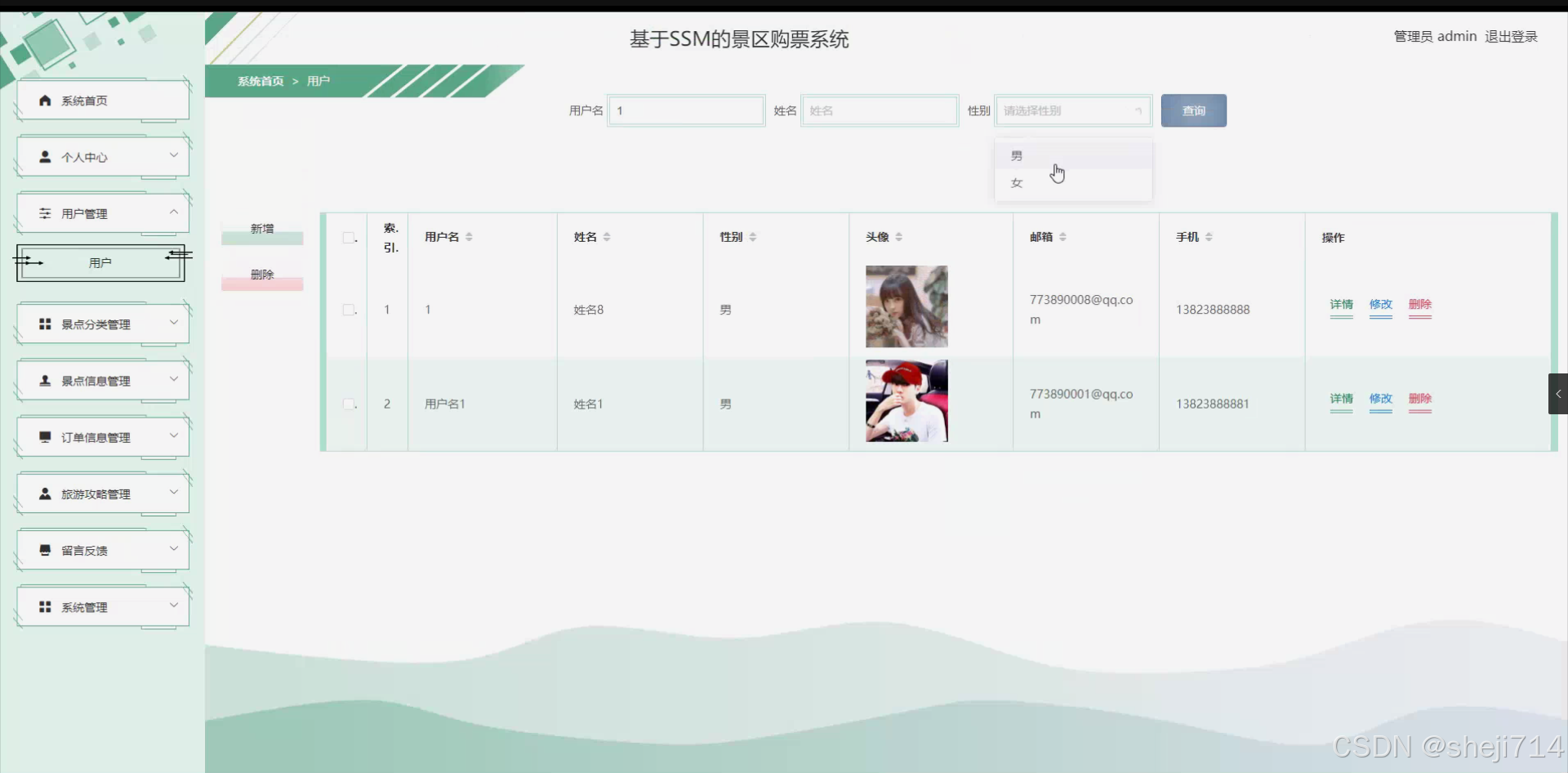
Task: Check the checkbox for 用户名1 row
Action: tap(349, 403)
